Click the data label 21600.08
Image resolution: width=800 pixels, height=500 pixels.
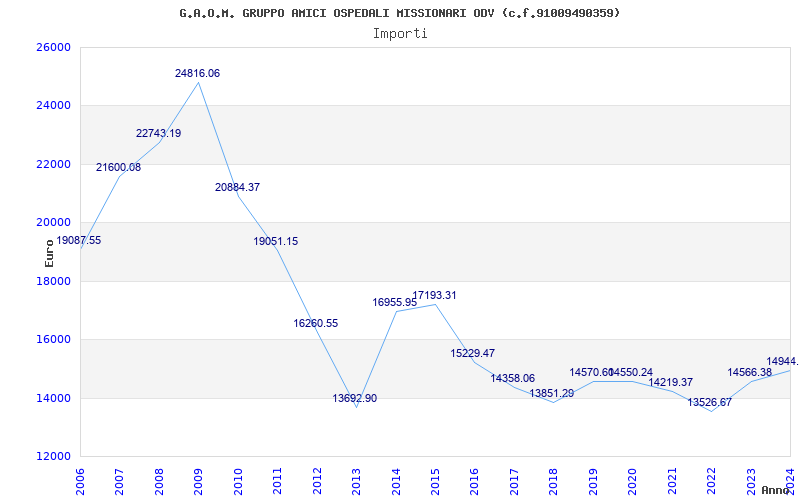[118, 167]
